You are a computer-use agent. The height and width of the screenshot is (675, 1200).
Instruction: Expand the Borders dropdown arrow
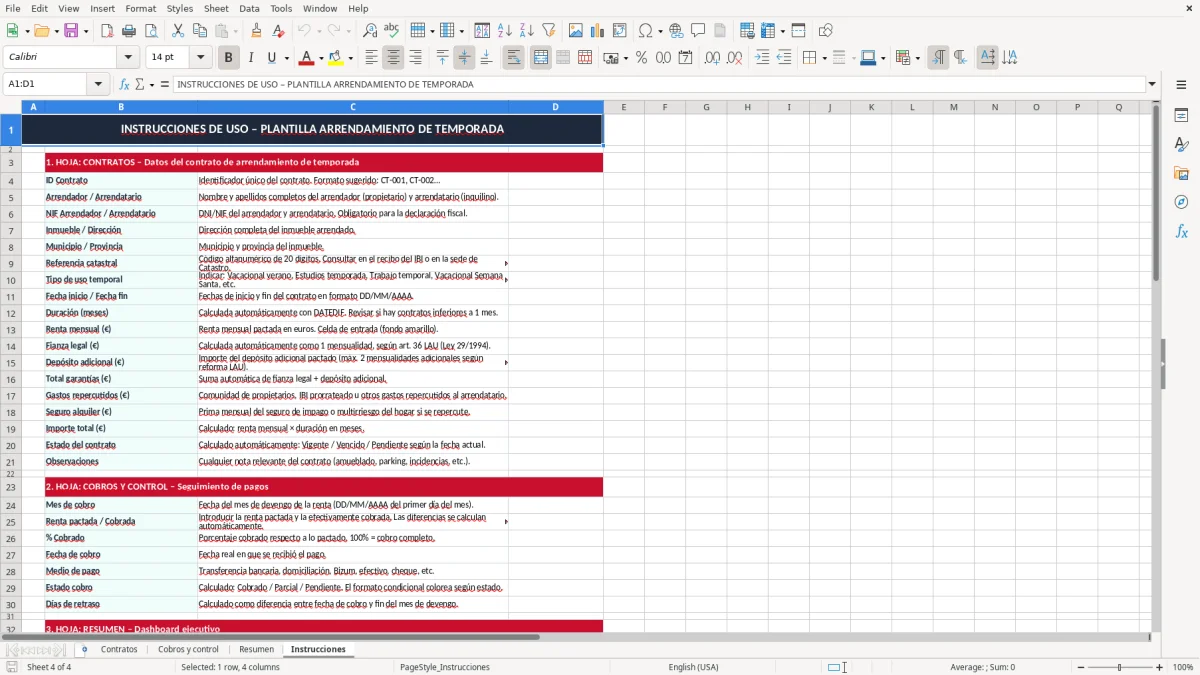tap(823, 58)
